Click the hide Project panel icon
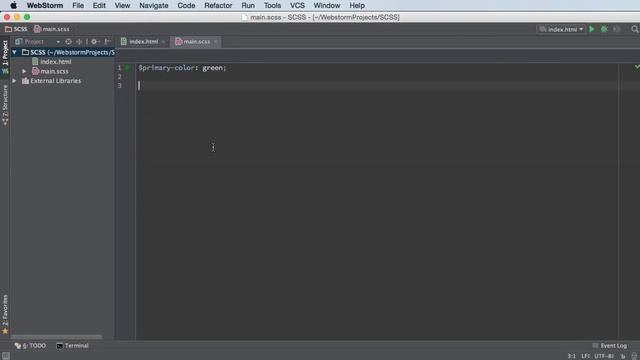Viewport: 640px width, 360px height. click(x=107, y=42)
